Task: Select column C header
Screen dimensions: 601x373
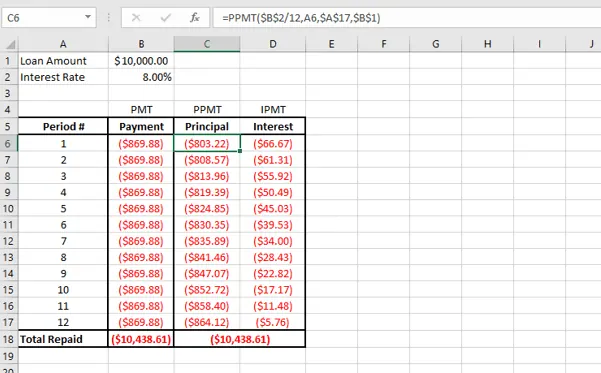Action: (x=207, y=44)
